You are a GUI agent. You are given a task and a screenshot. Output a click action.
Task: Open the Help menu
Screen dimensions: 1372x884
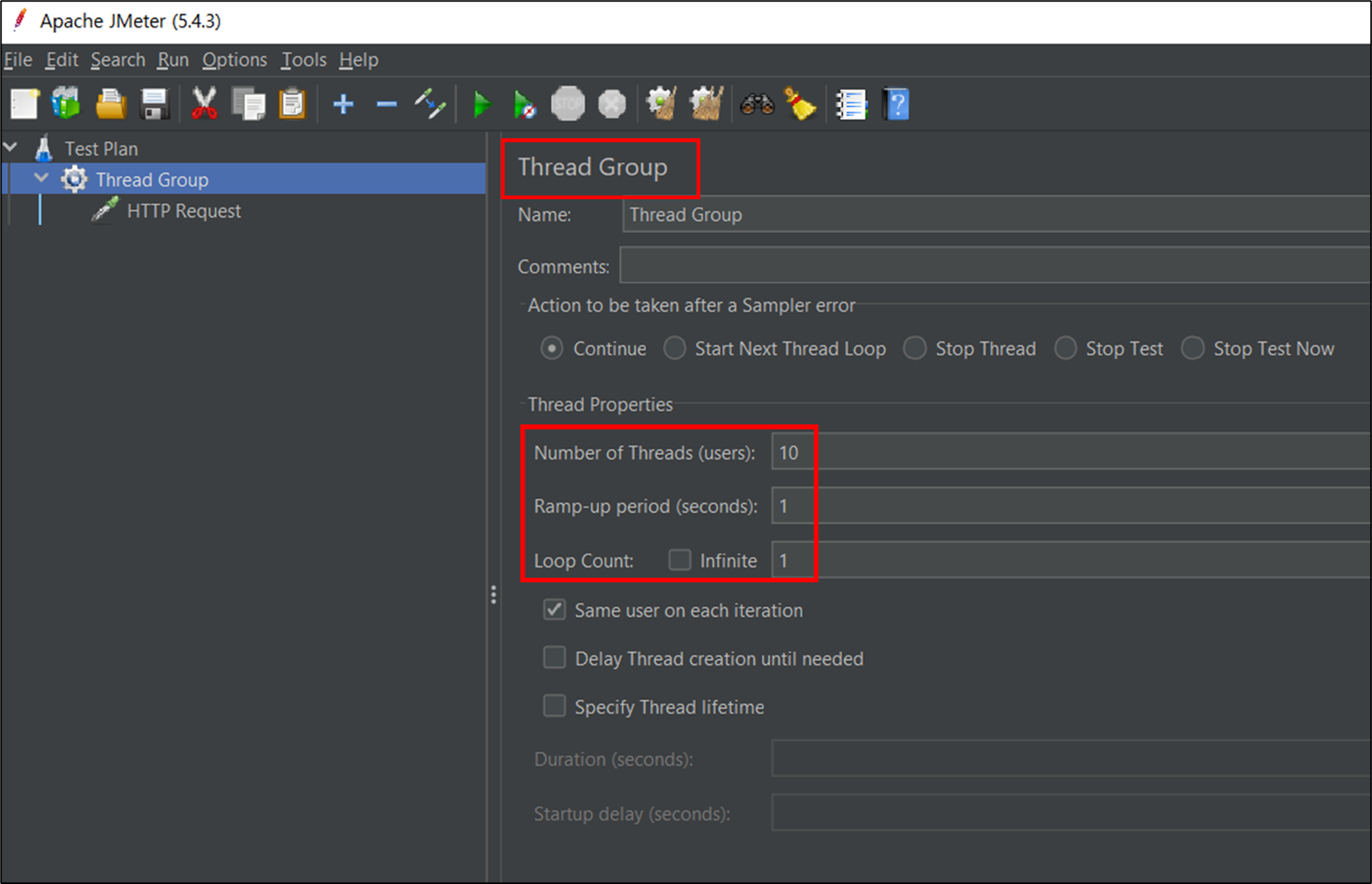(x=359, y=60)
